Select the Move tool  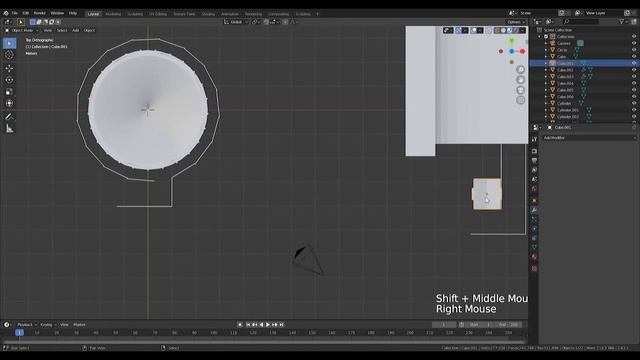click(9, 68)
